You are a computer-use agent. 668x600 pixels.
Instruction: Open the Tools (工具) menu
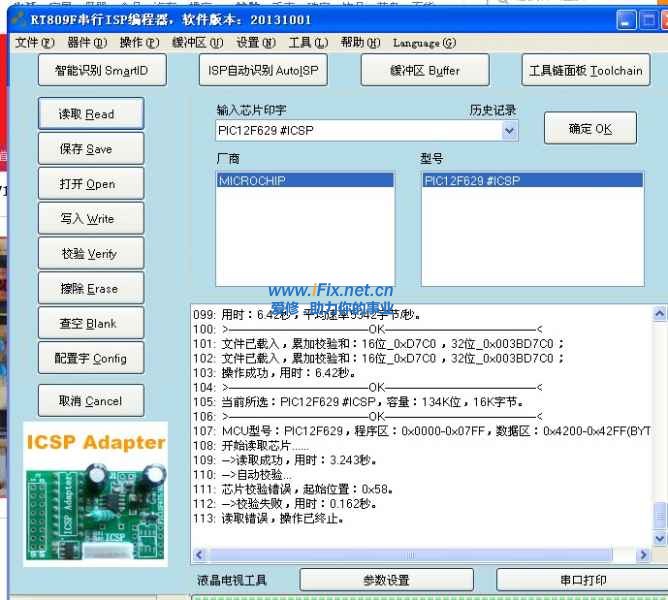[307, 43]
